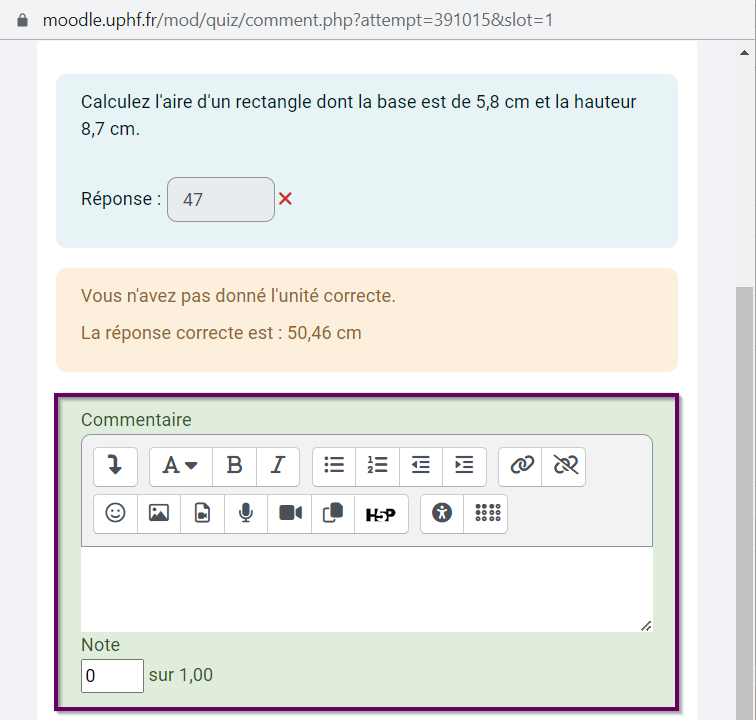
Task: Toggle bold formatting in comment editor
Action: tap(234, 465)
